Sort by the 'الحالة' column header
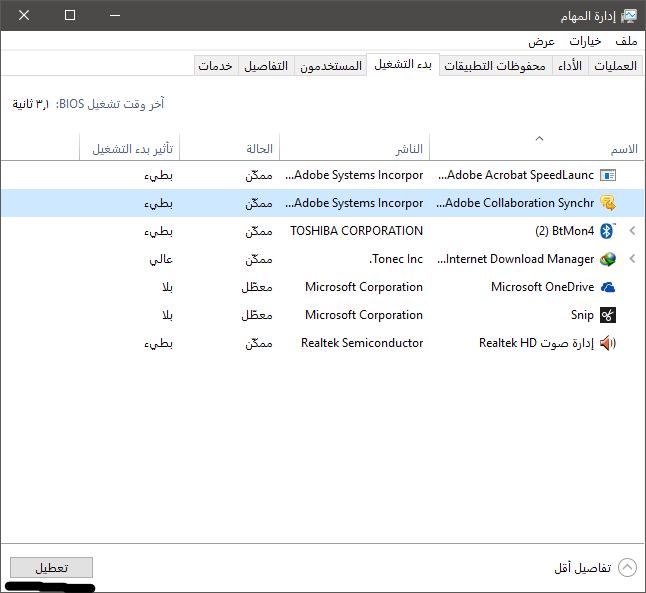Viewport: 646px width, 593px height. point(229,147)
